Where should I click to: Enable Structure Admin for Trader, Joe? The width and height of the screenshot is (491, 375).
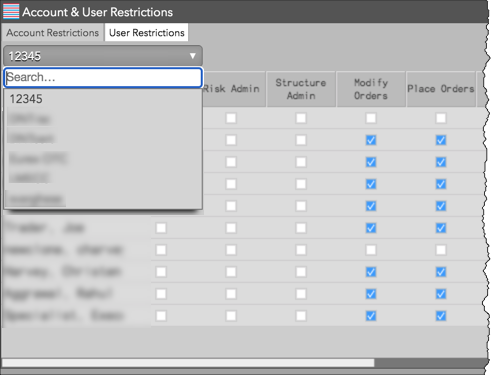click(301, 228)
